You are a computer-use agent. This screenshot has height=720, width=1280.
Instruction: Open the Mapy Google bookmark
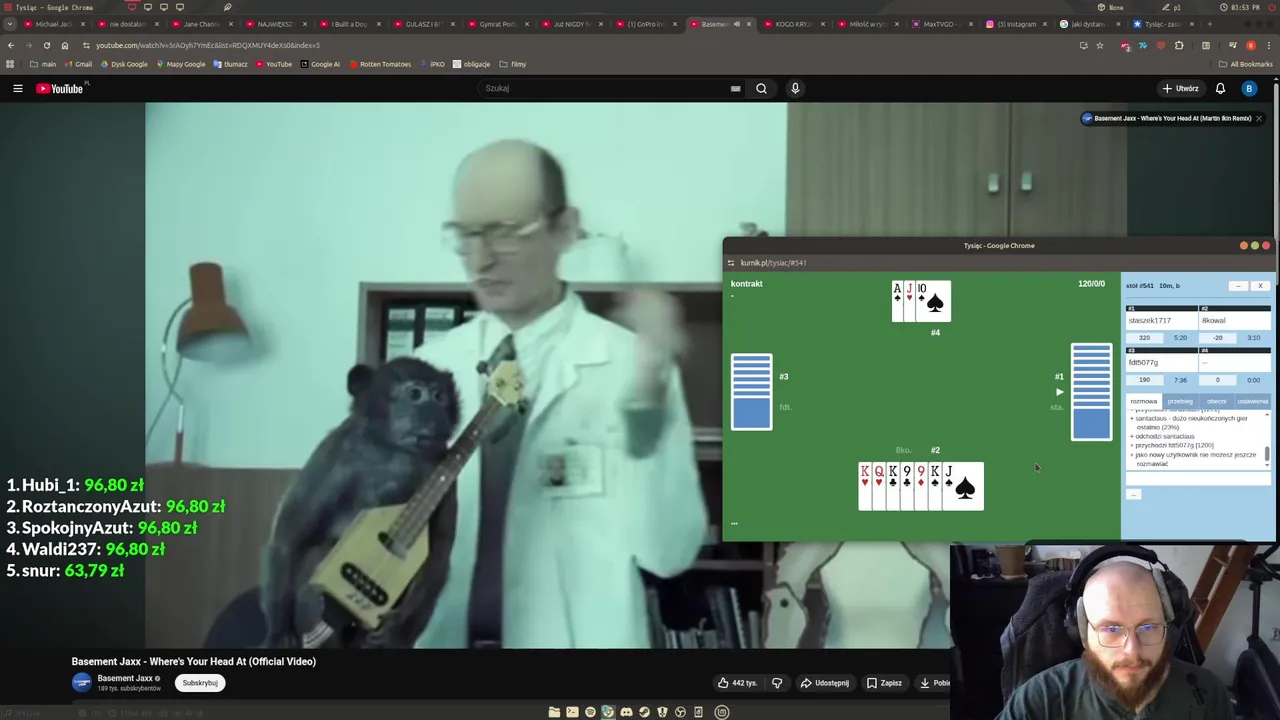point(180,64)
